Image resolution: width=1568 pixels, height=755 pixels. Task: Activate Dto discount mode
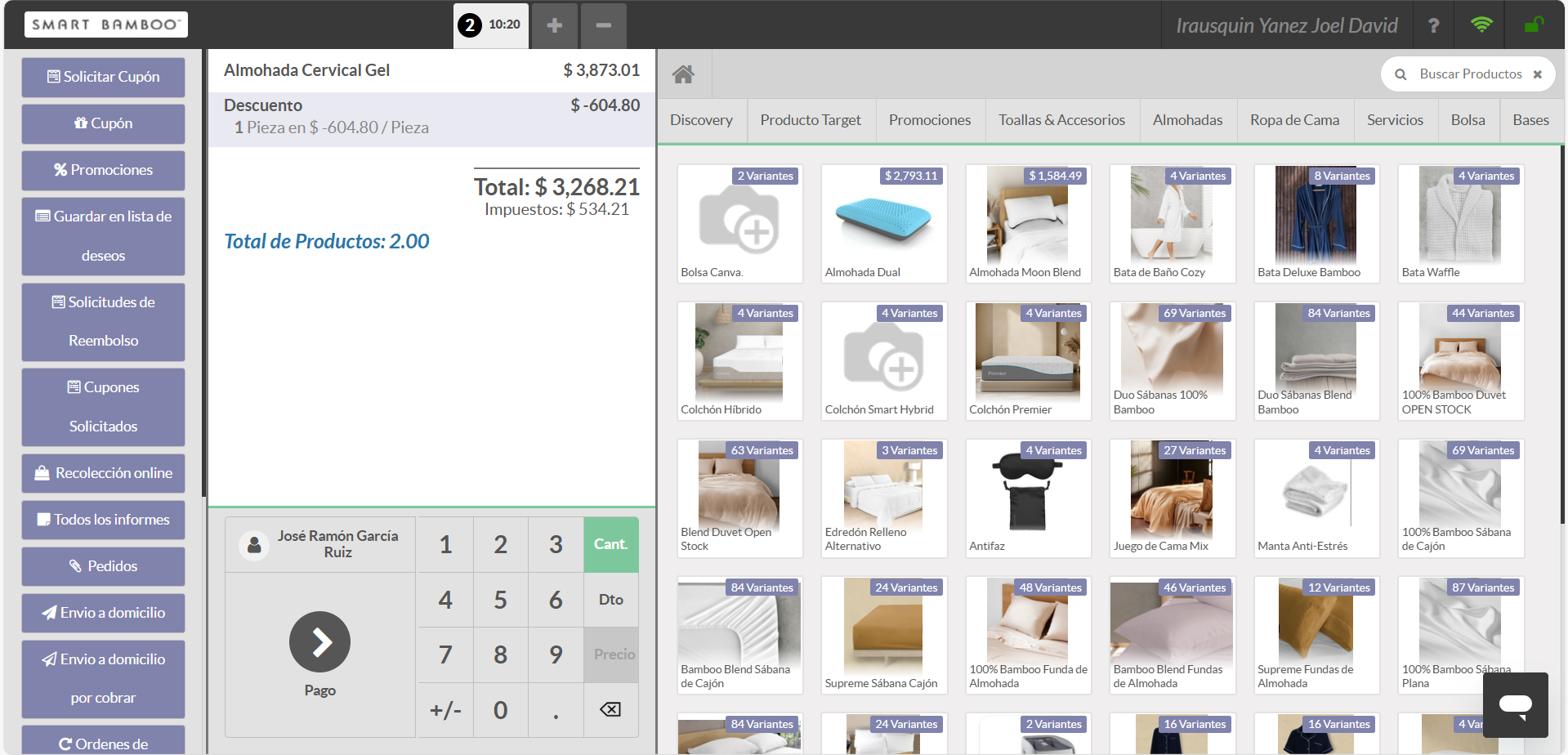611,600
